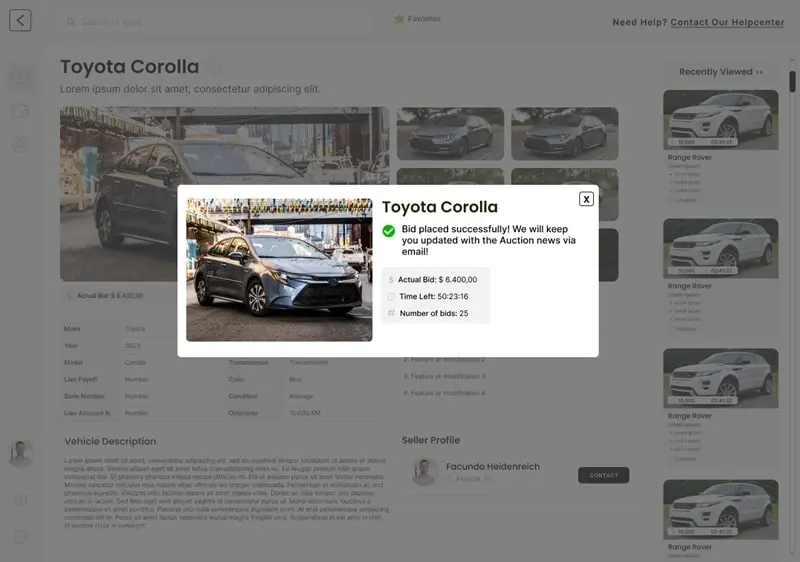Image resolution: width=800 pixels, height=562 pixels.
Task: Click 'Feature or modification 4' list item
Action: coord(444,393)
